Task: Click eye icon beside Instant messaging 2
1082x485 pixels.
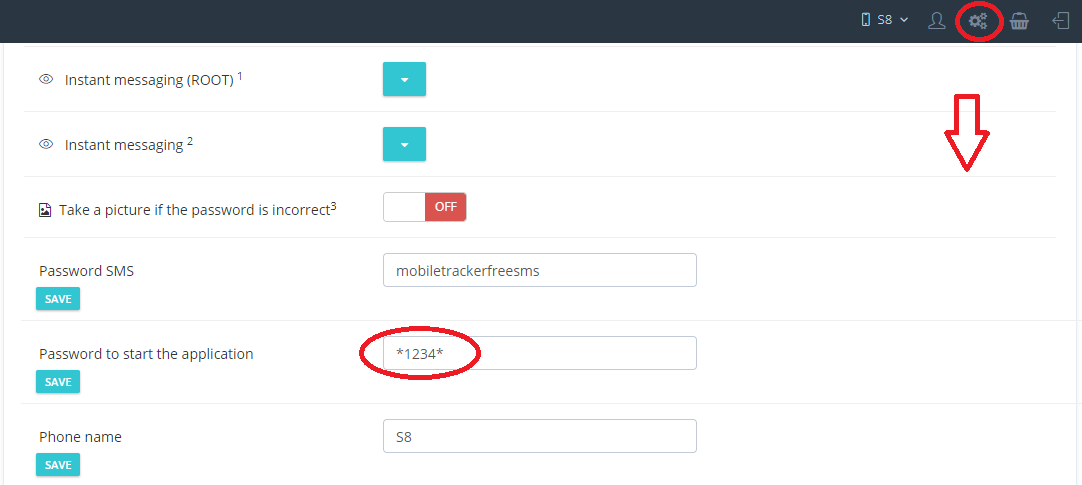Action: point(46,144)
